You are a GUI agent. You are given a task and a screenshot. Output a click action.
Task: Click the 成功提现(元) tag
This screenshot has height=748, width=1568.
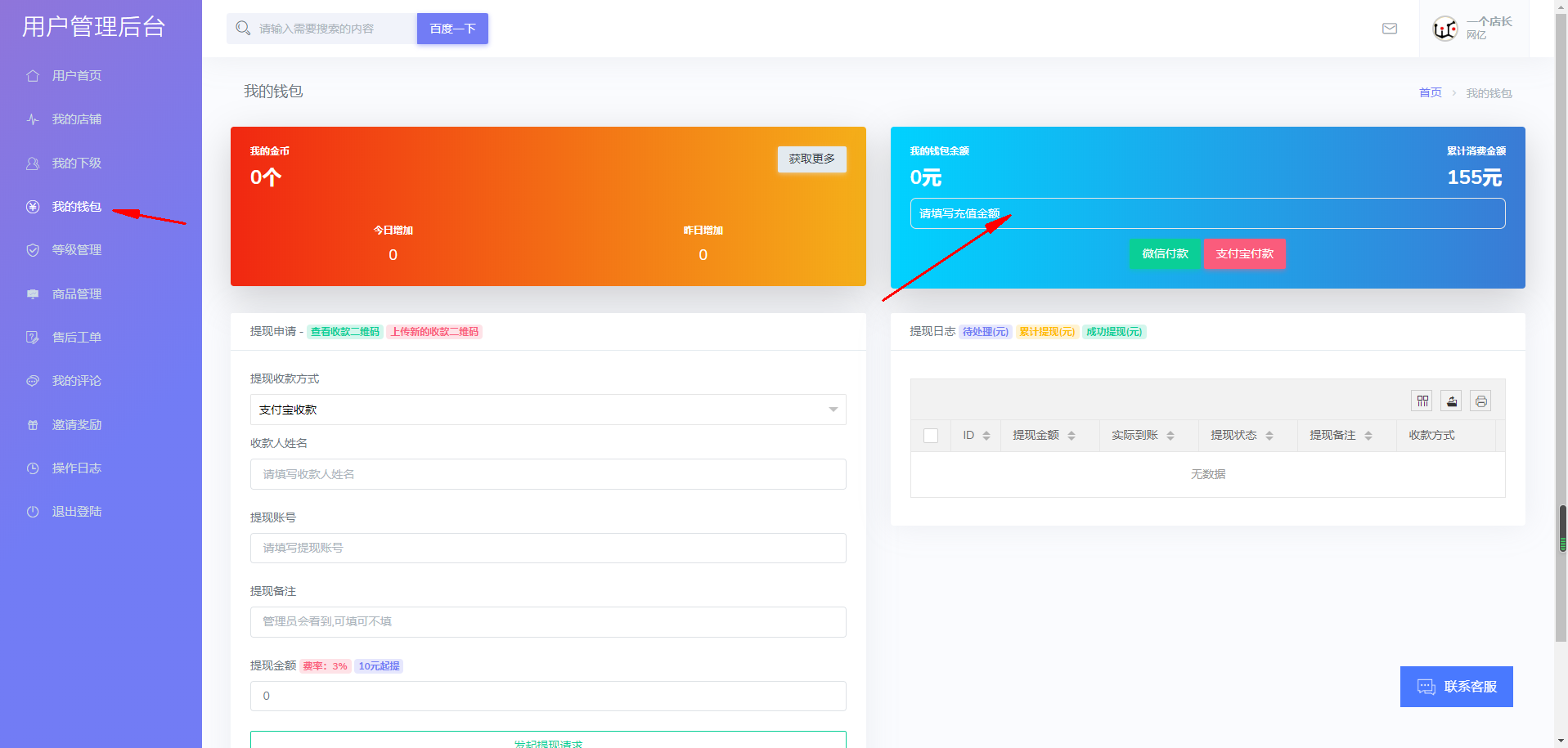[1114, 332]
